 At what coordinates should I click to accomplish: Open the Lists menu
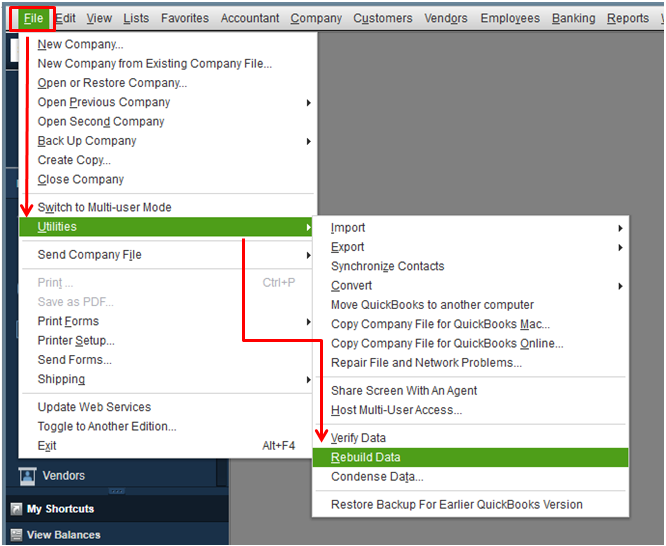pos(136,18)
